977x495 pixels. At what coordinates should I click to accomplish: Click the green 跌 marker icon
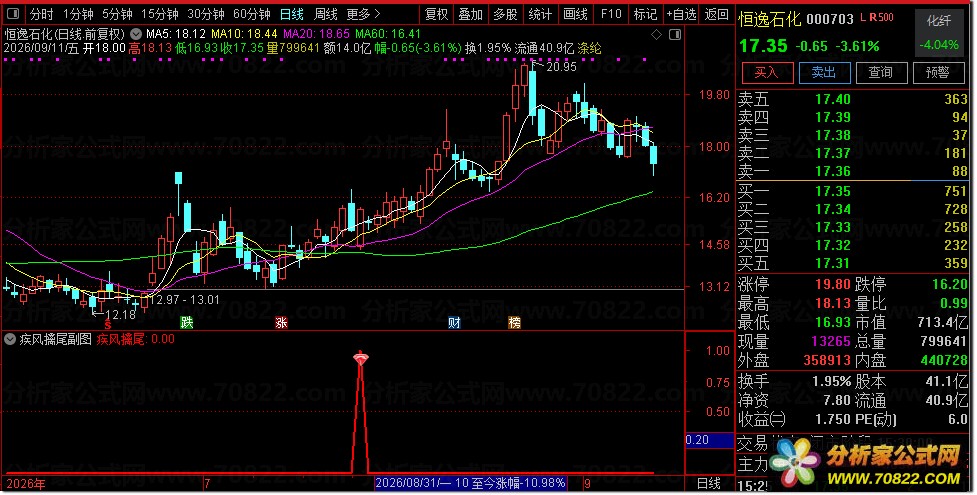coord(186,322)
